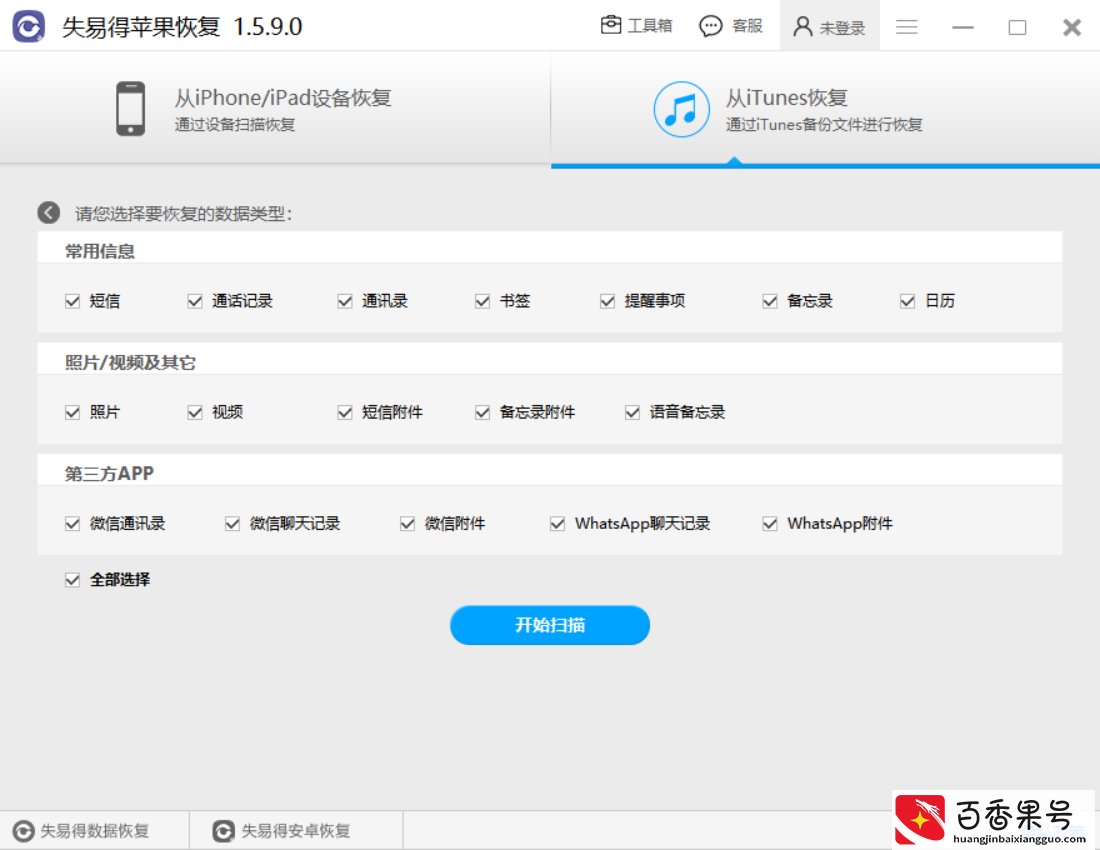Click the 通过iTunes备份文件进行恢复 subtitle

824,124
